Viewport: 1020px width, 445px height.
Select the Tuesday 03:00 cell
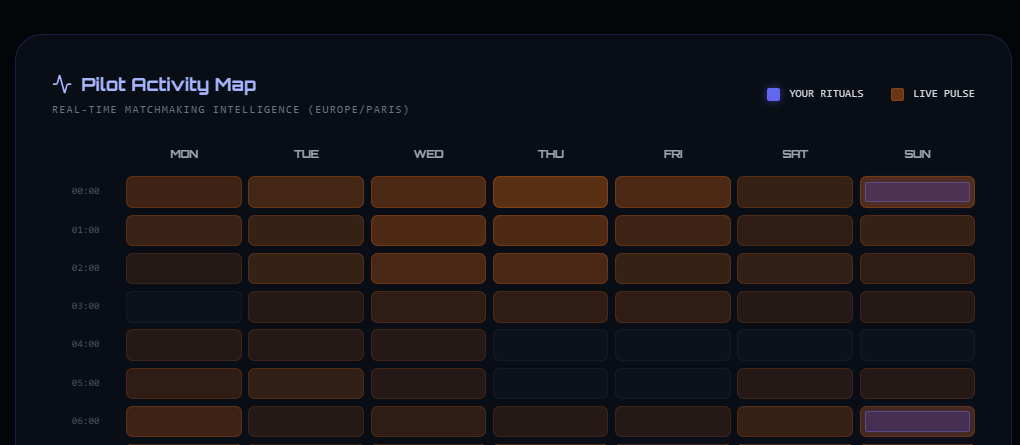point(306,306)
